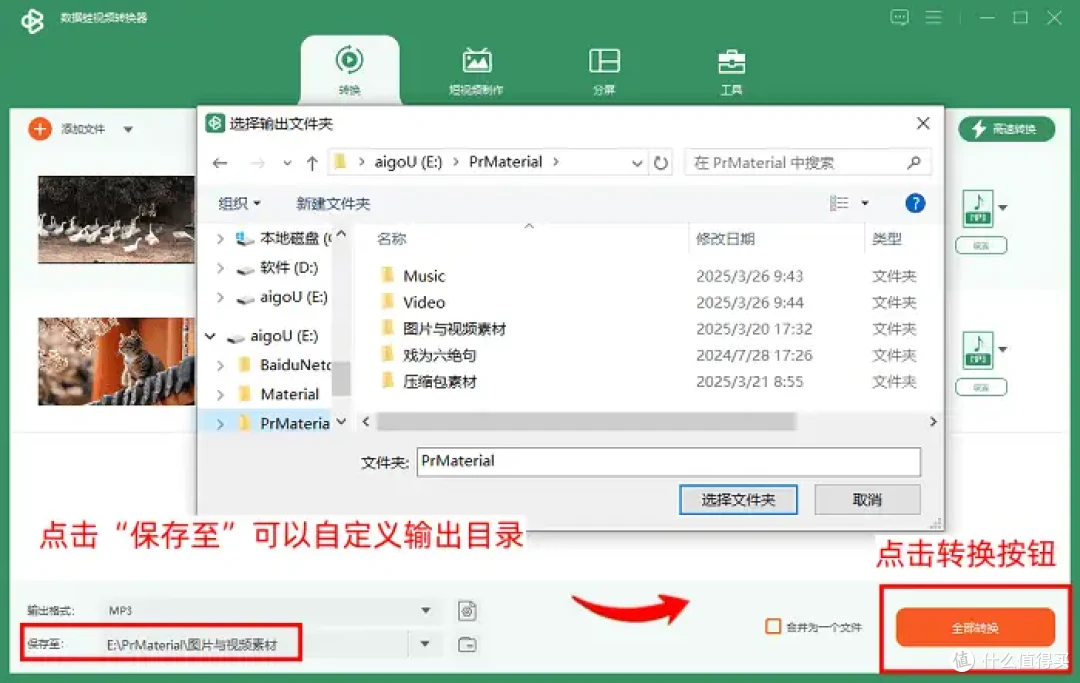Close the 选择输出文件夹 dialog
The image size is (1080, 683).
(x=923, y=123)
